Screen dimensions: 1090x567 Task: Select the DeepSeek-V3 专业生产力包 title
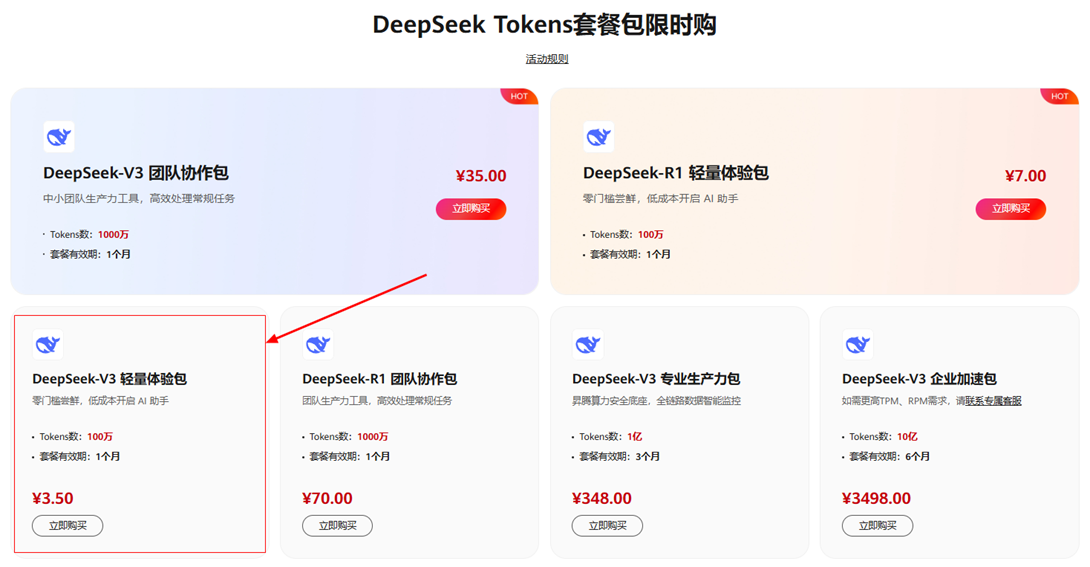(656, 379)
